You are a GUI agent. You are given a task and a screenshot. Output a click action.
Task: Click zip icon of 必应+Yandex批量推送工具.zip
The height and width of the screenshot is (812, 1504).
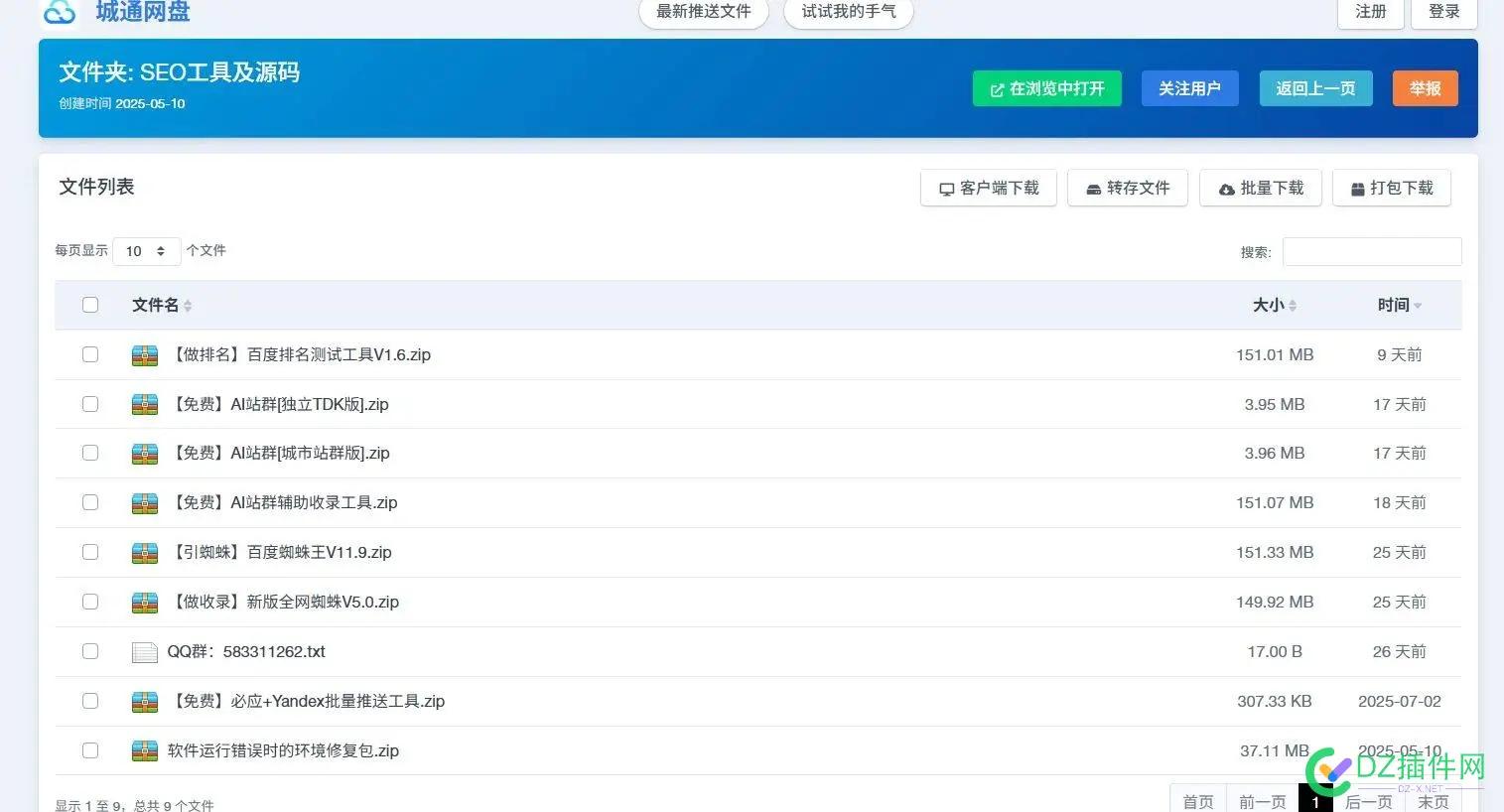[x=145, y=702]
